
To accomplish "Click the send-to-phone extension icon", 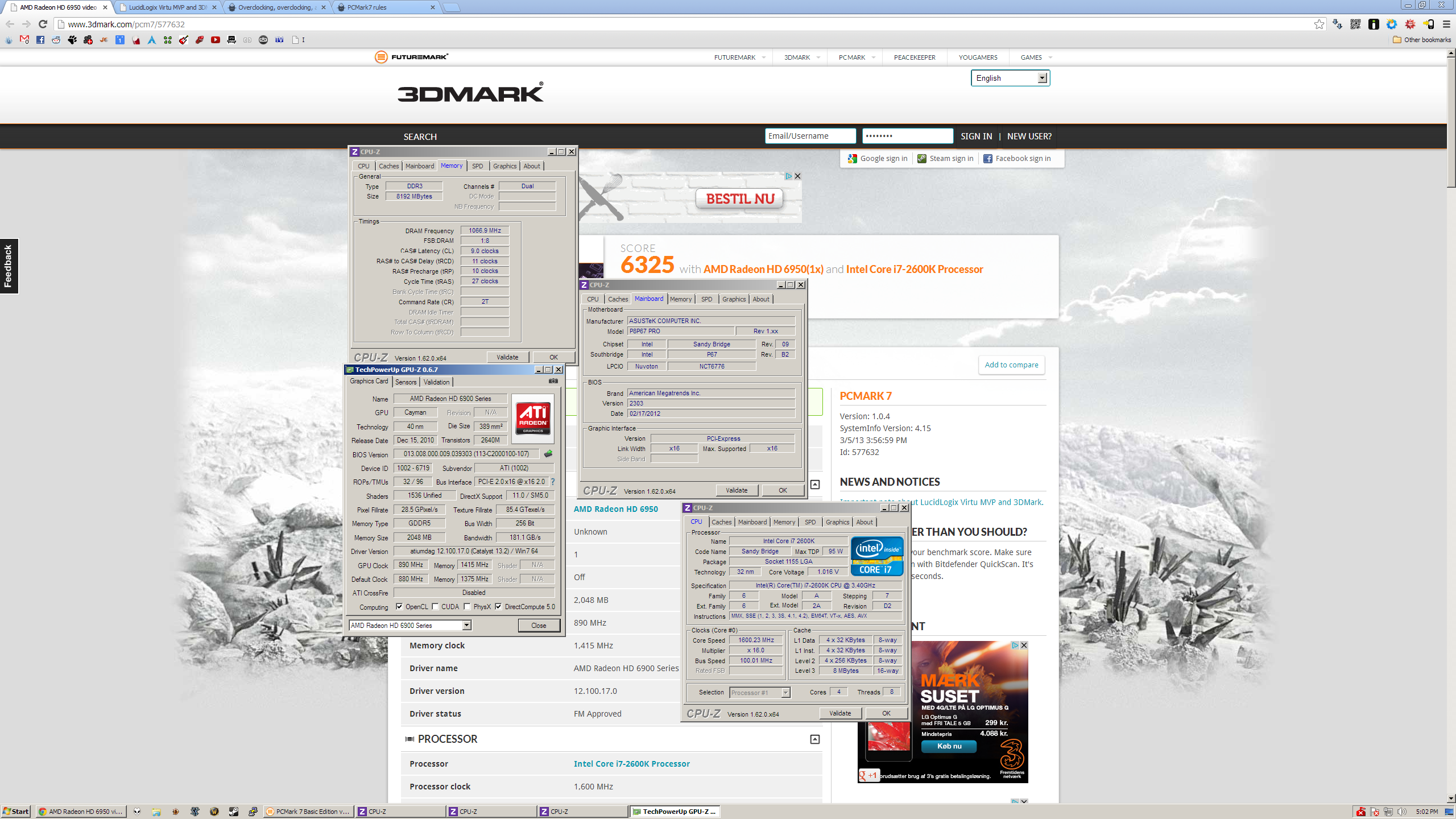I will 1428,24.
